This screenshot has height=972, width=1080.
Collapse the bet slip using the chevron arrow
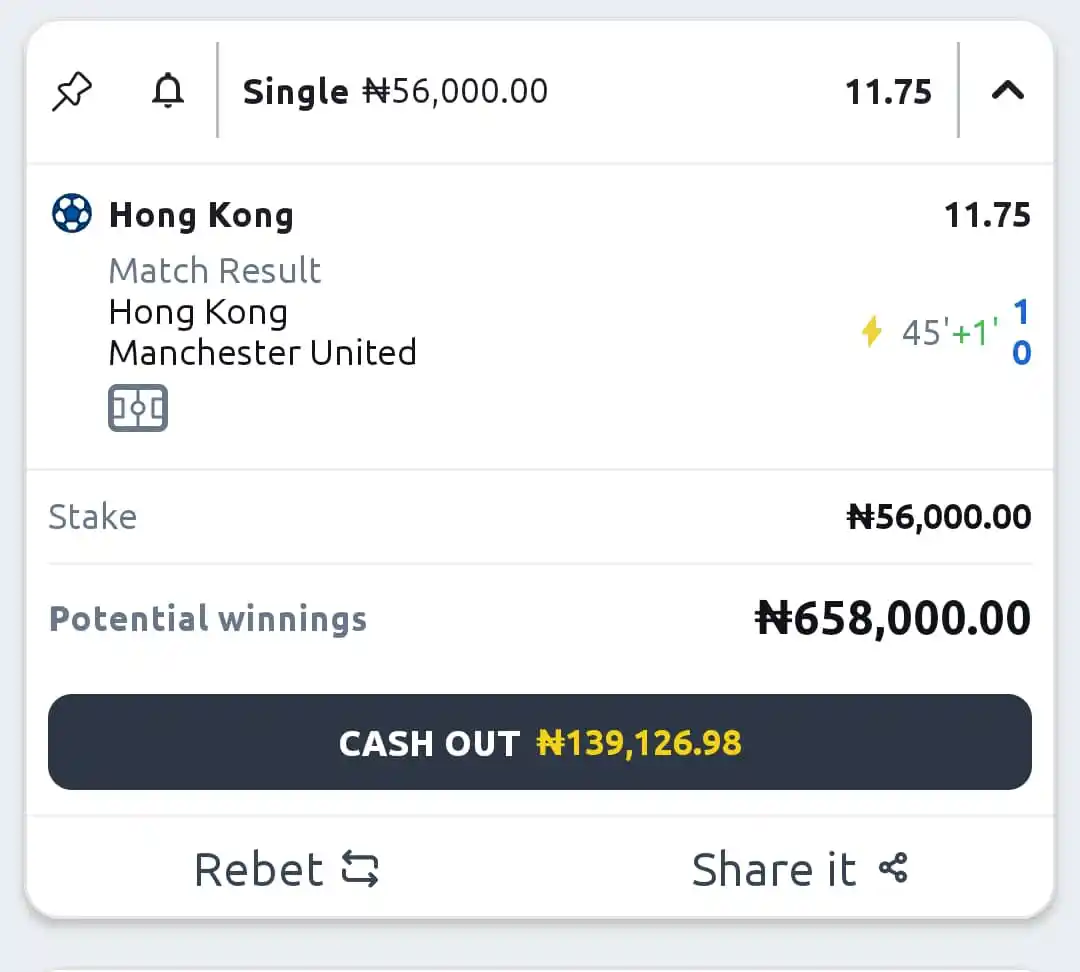point(1008,90)
